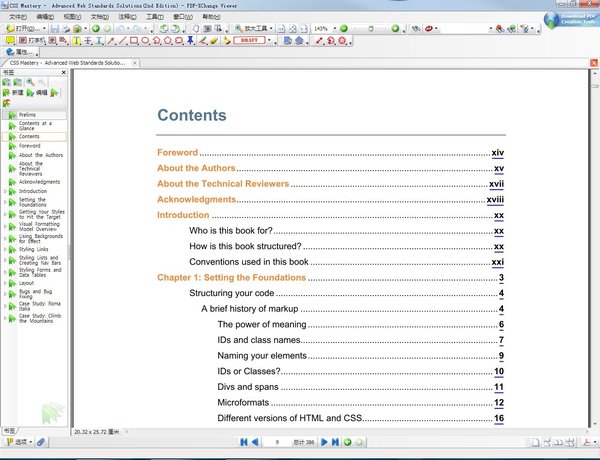Click the blue Pushpin attachment tool

point(191,40)
